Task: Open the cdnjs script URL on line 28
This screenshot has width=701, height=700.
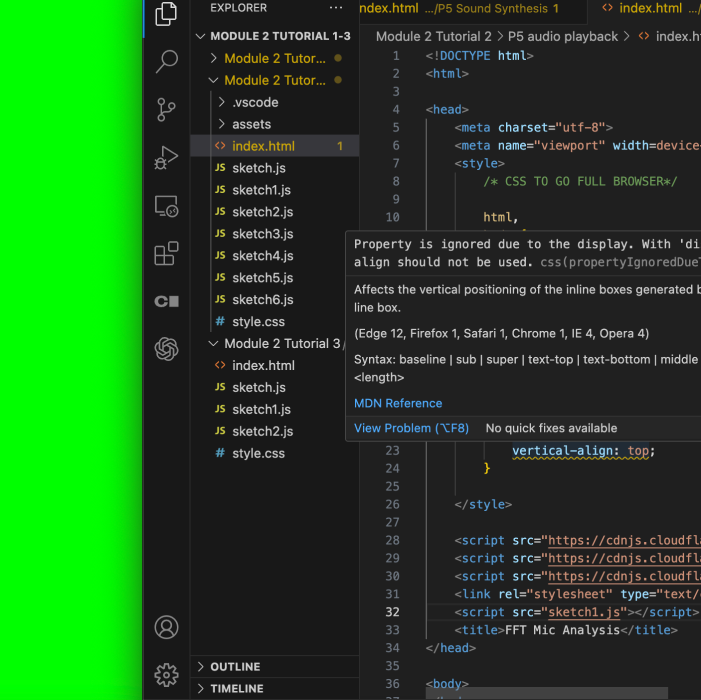Action: [x=625, y=540]
